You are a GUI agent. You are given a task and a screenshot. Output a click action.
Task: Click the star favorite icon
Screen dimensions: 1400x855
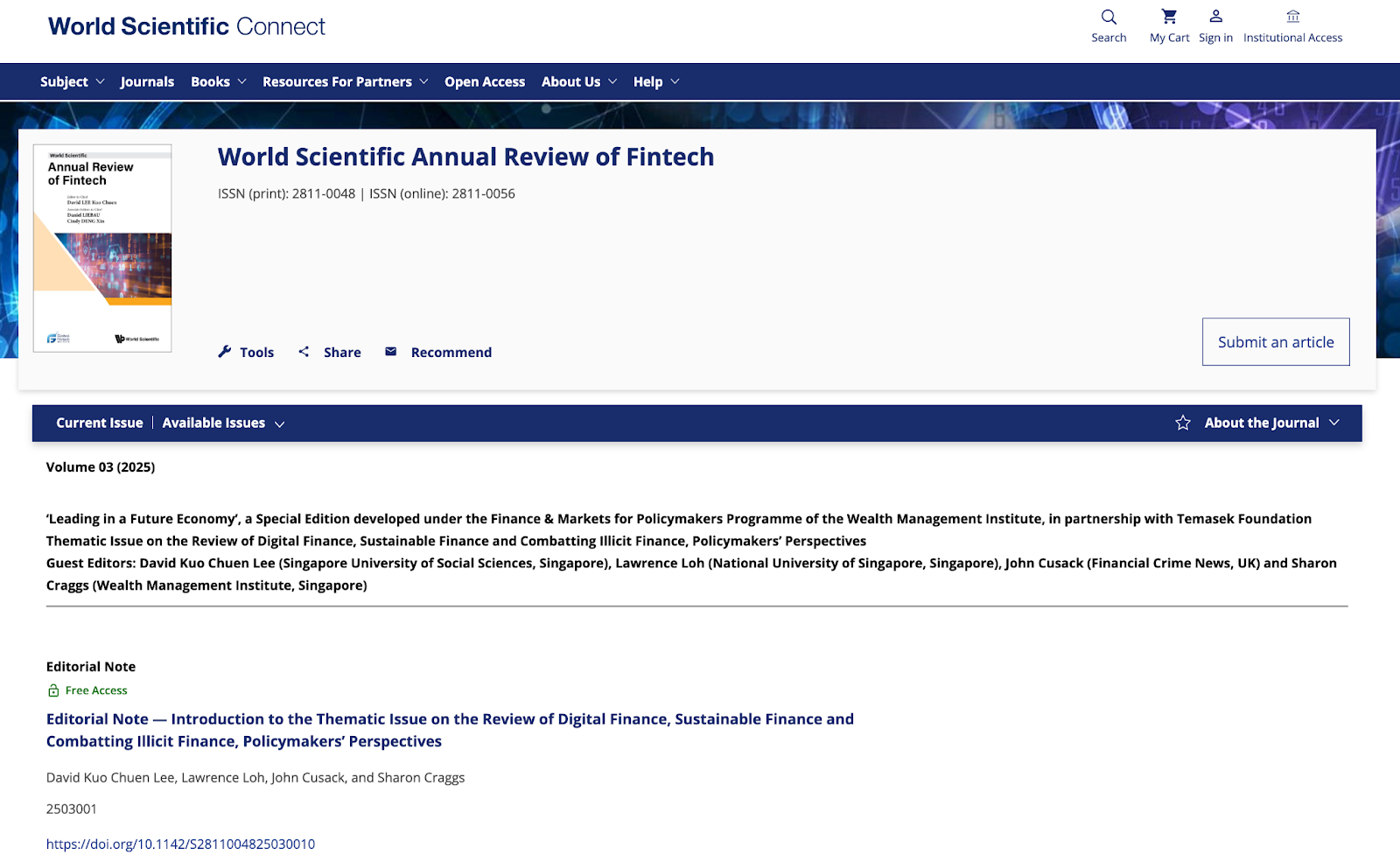click(1183, 424)
